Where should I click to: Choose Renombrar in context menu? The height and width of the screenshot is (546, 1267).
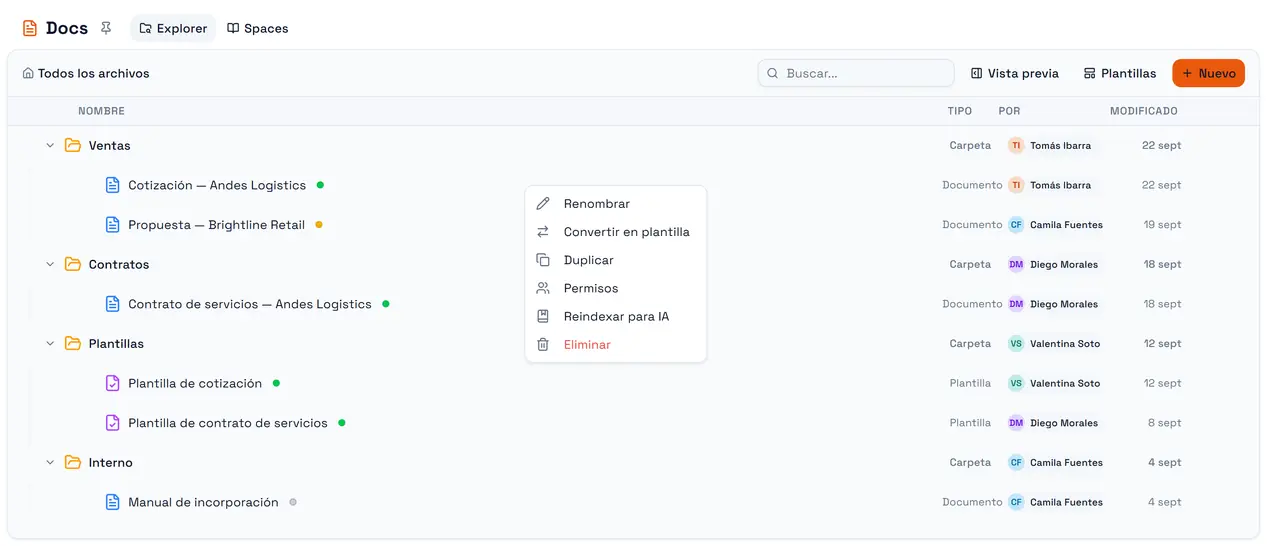click(x=616, y=204)
